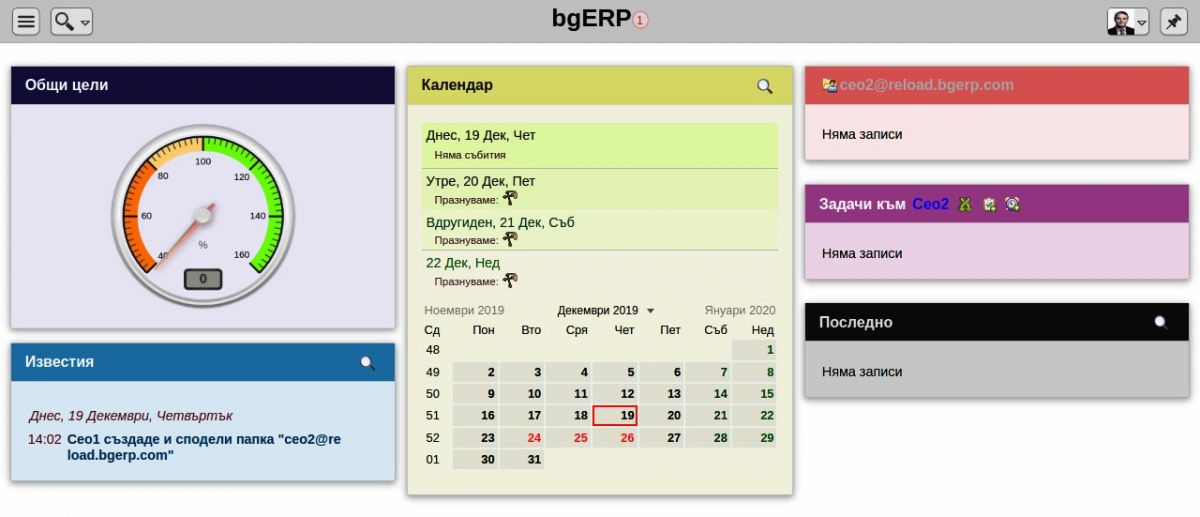Viewport: 1200px width, 517px height.
Task: Click Днес, 19 Декември, Четвъртък heading
Action: (x=131, y=416)
